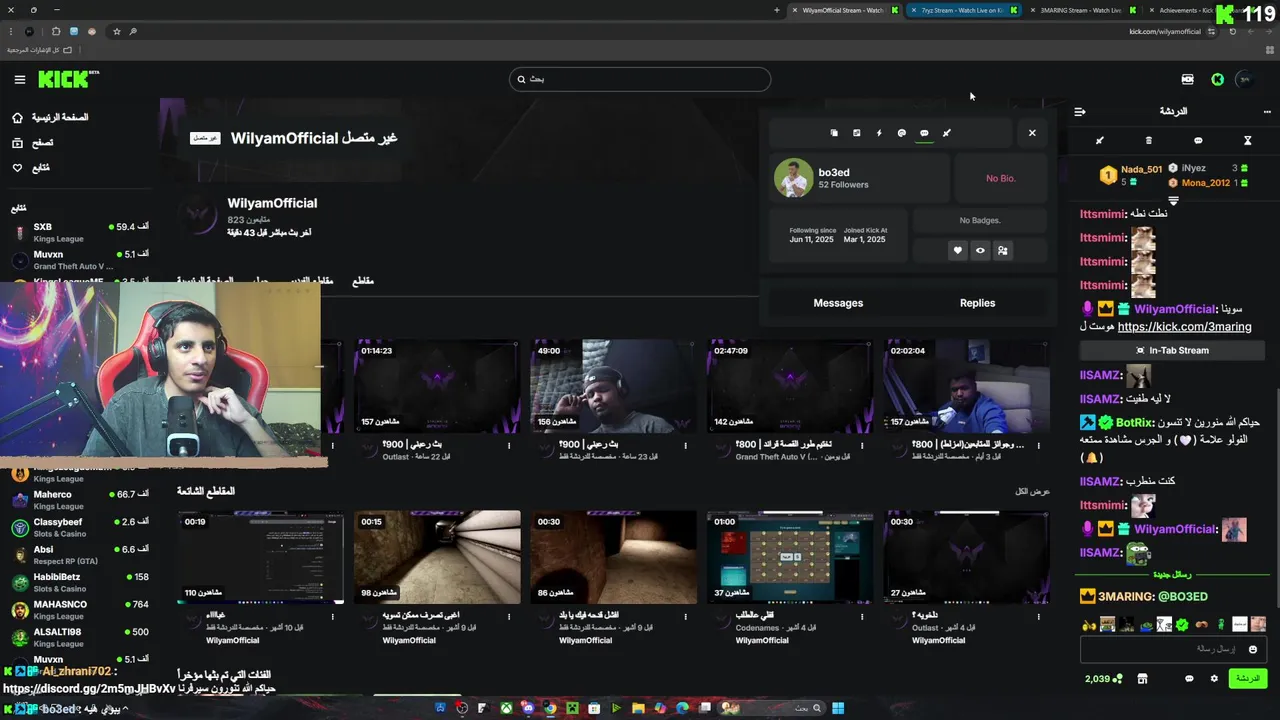1280x720 pixels.
Task: Click the hourglass icon in chat toolbar
Action: (x=1247, y=141)
